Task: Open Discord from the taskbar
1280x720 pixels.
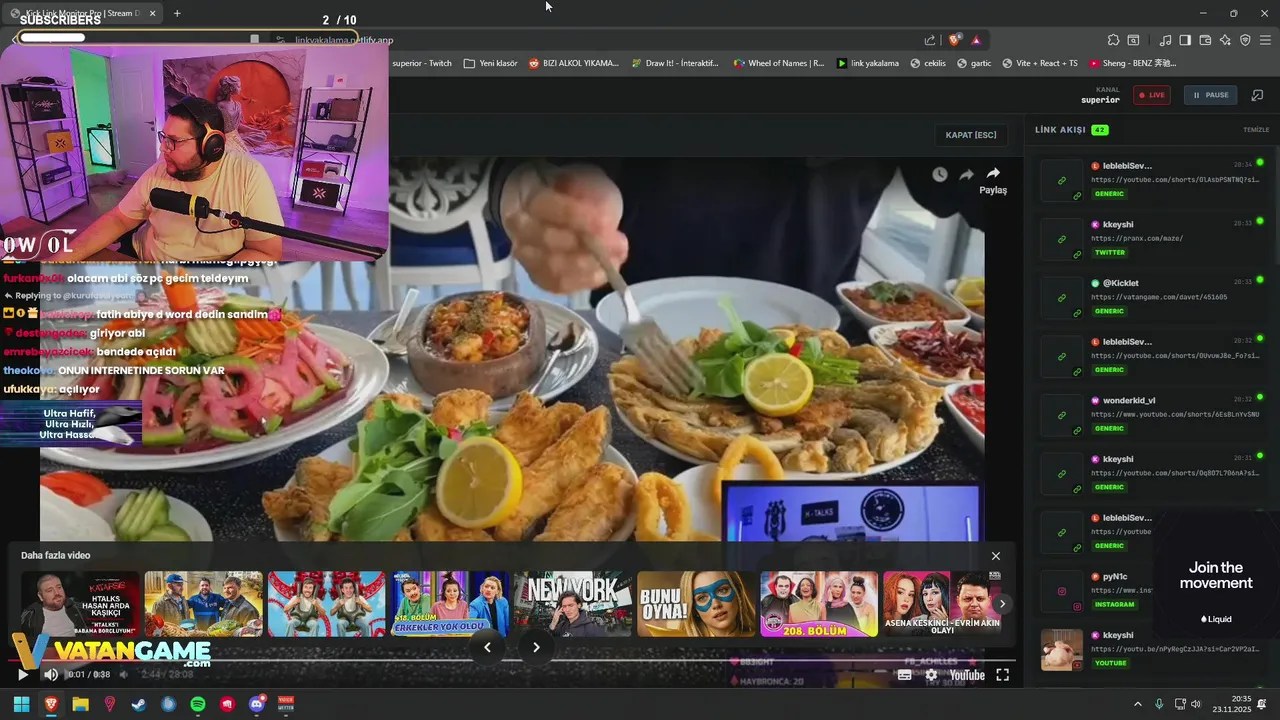Action: point(257,704)
